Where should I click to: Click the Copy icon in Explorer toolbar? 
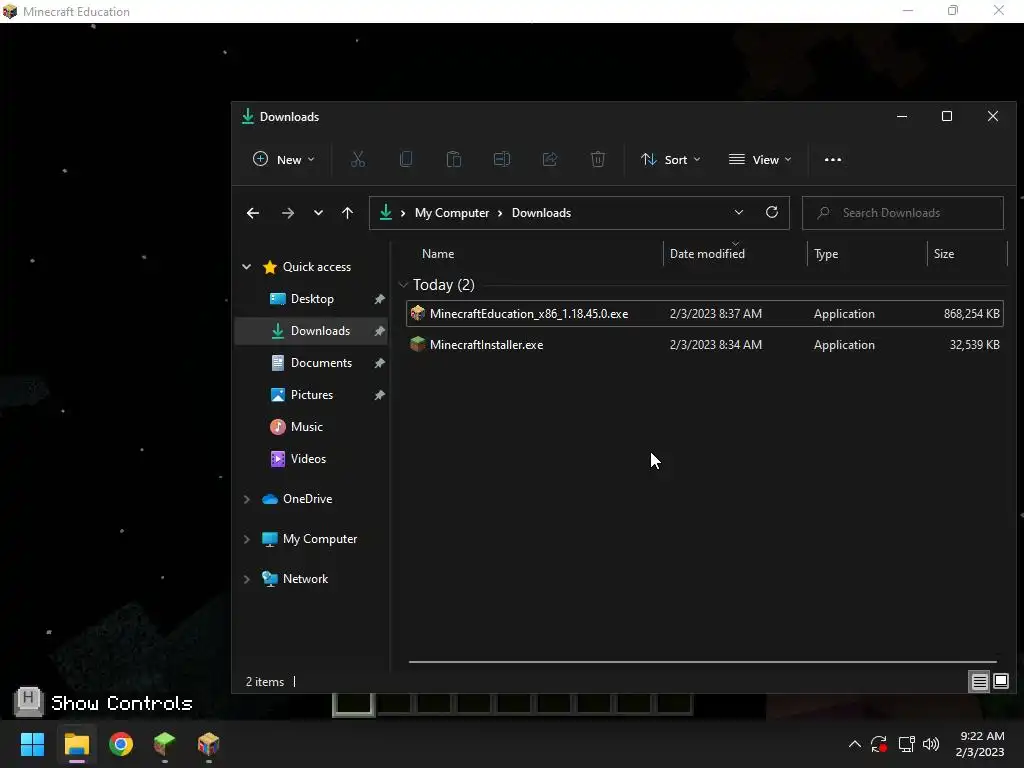(406, 159)
